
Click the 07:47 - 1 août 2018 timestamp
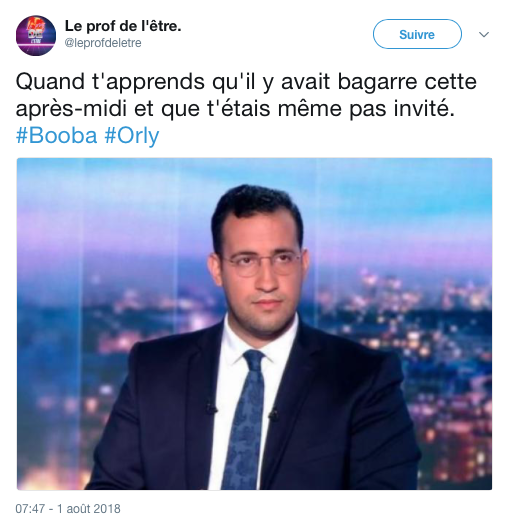68,509
